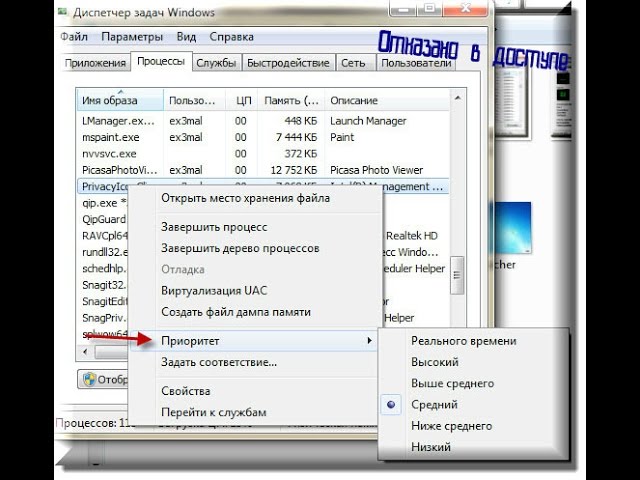Image resolution: width=640 pixels, height=480 pixels.
Task: Set priority to Средний
Action: point(473,404)
